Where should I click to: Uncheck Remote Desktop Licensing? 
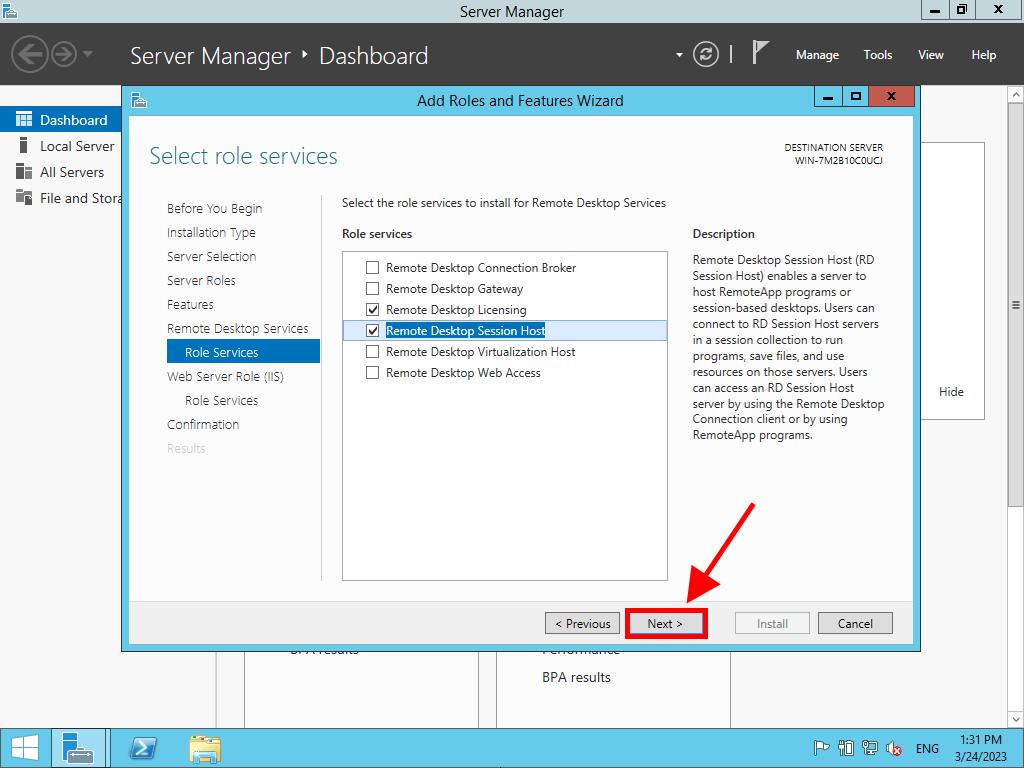[372, 310]
